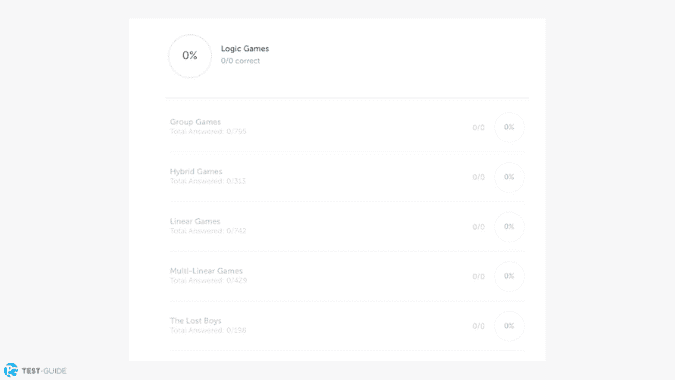This screenshot has width=675, height=380.
Task: Click the Hybrid Games 0% circle indicator
Action: click(509, 177)
